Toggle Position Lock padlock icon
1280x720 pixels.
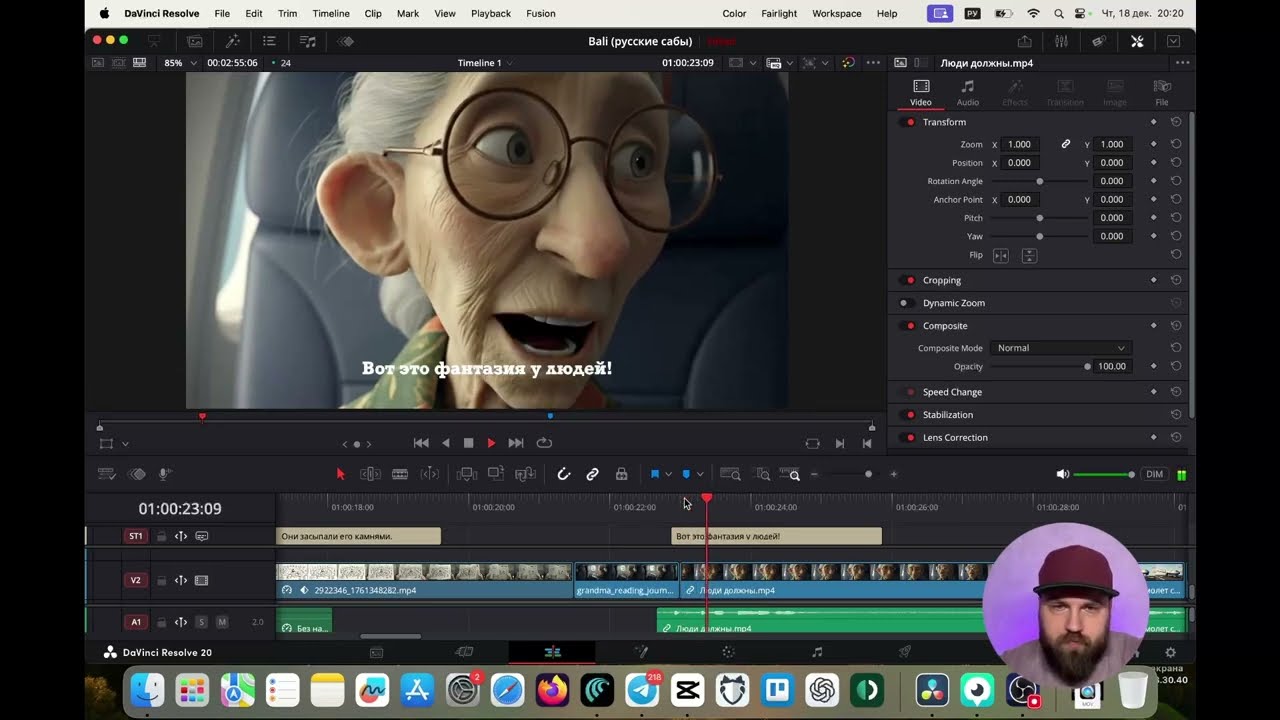tap(621, 474)
